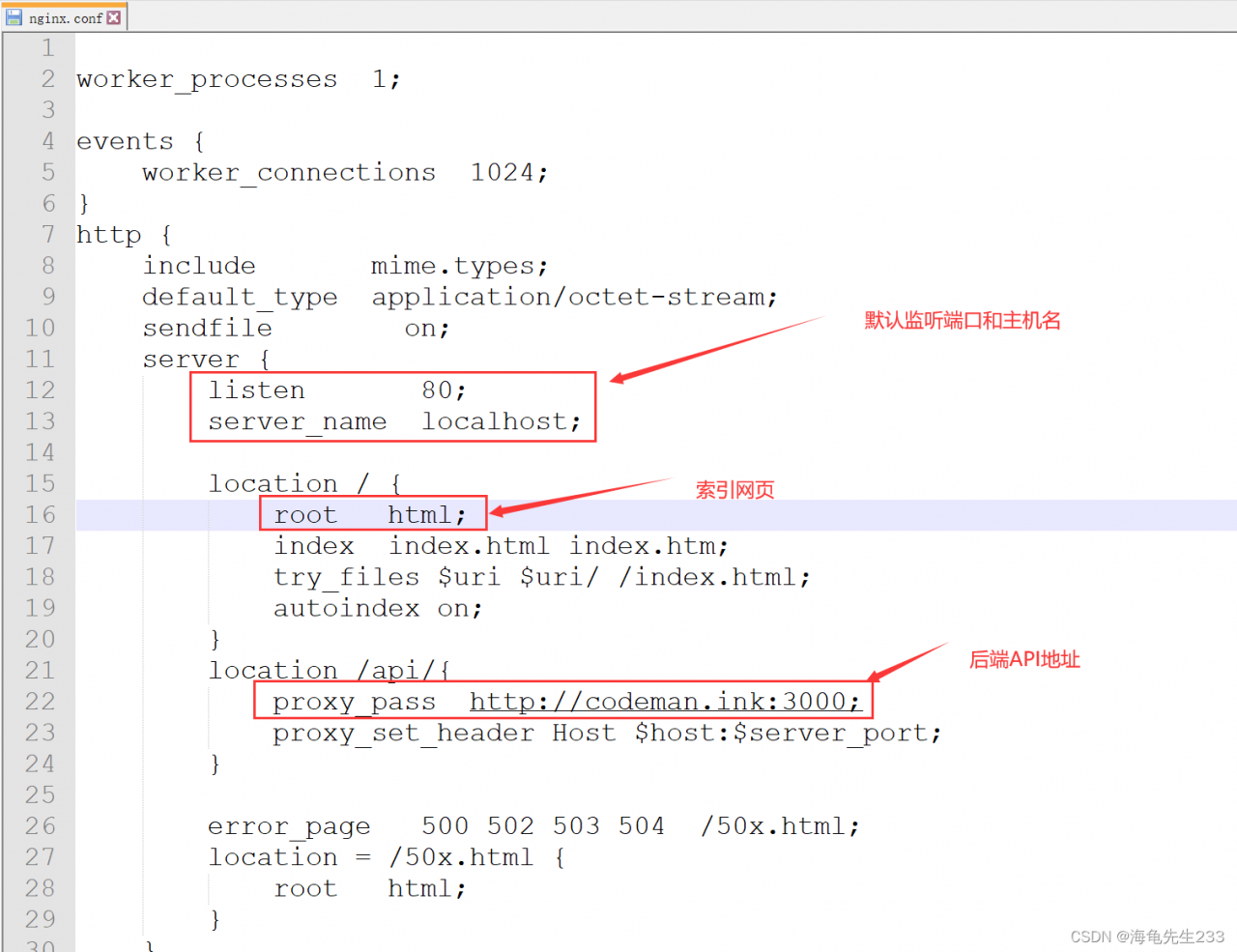The width and height of the screenshot is (1237, 952).
Task: Click the port value '80;'
Action: [444, 390]
